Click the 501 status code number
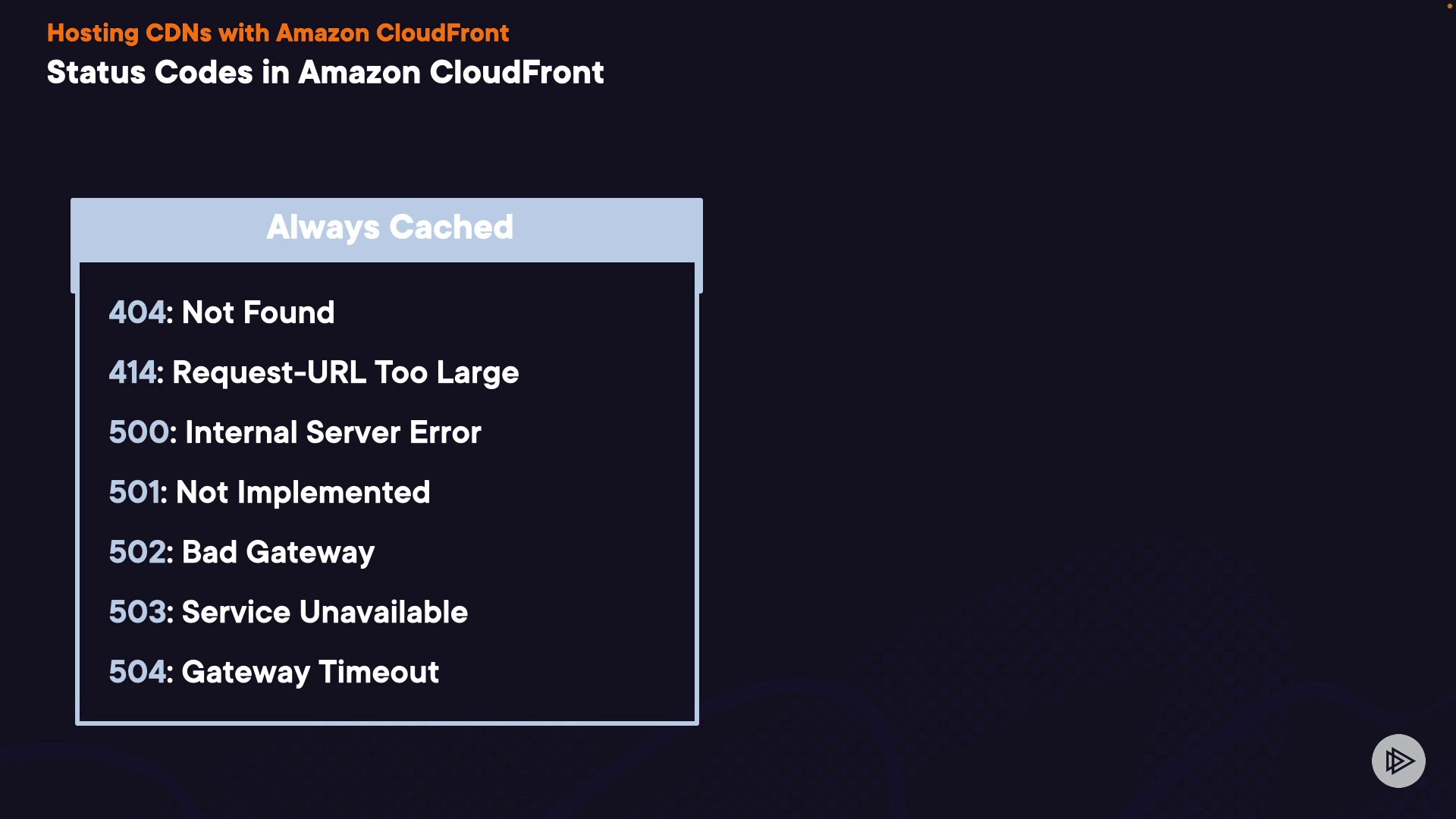Image resolution: width=1456 pixels, height=819 pixels. point(133,492)
